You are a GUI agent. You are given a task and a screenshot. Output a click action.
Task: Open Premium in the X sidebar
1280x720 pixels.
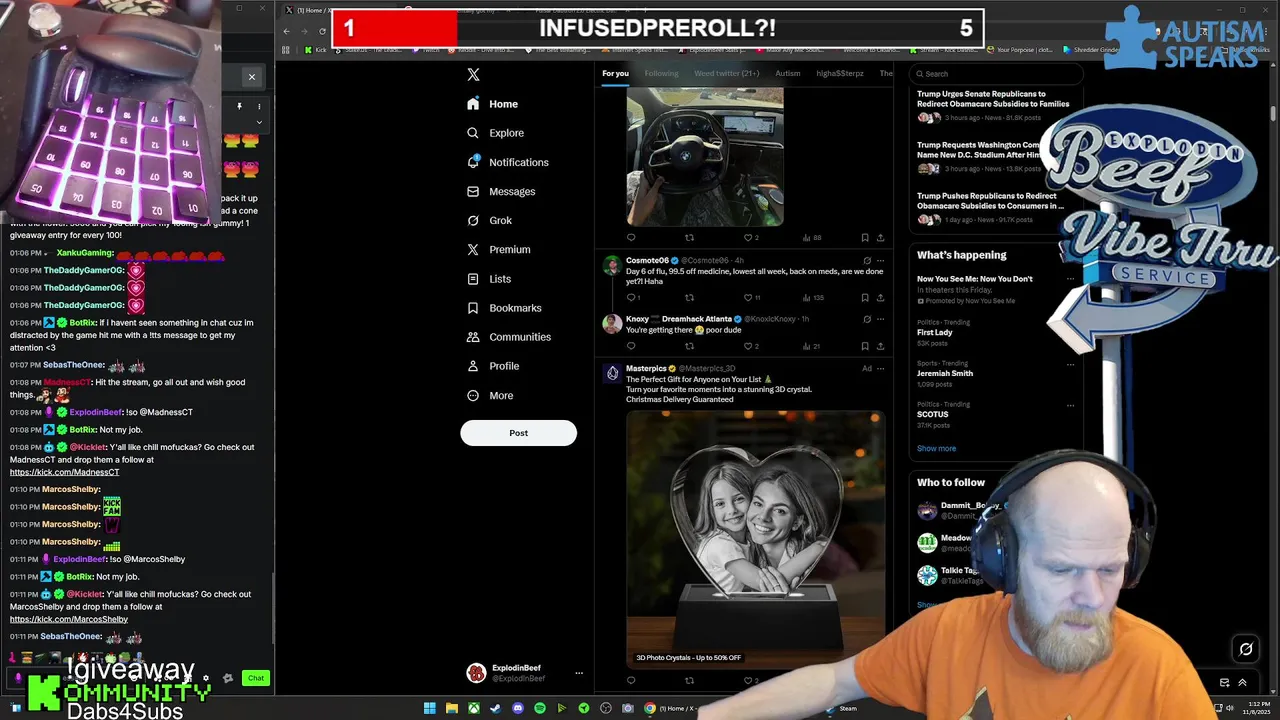click(x=498, y=249)
